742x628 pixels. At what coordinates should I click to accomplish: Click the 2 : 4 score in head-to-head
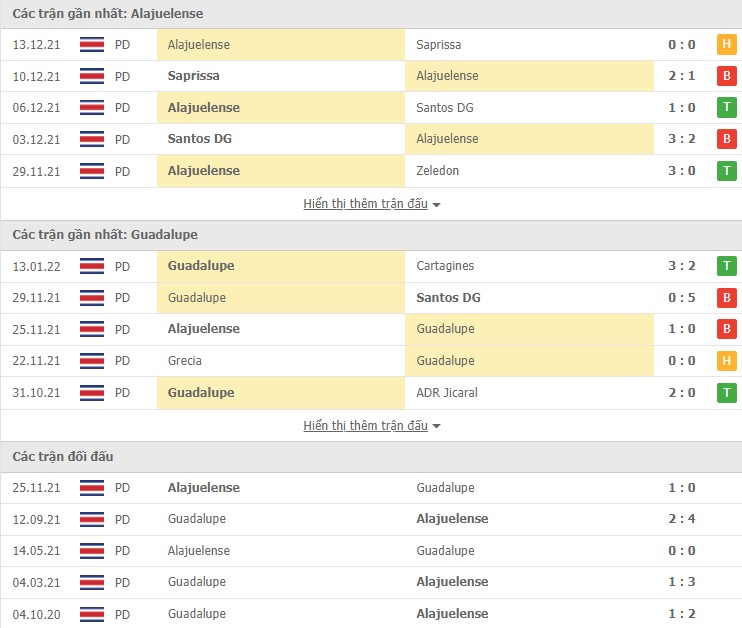coord(682,519)
